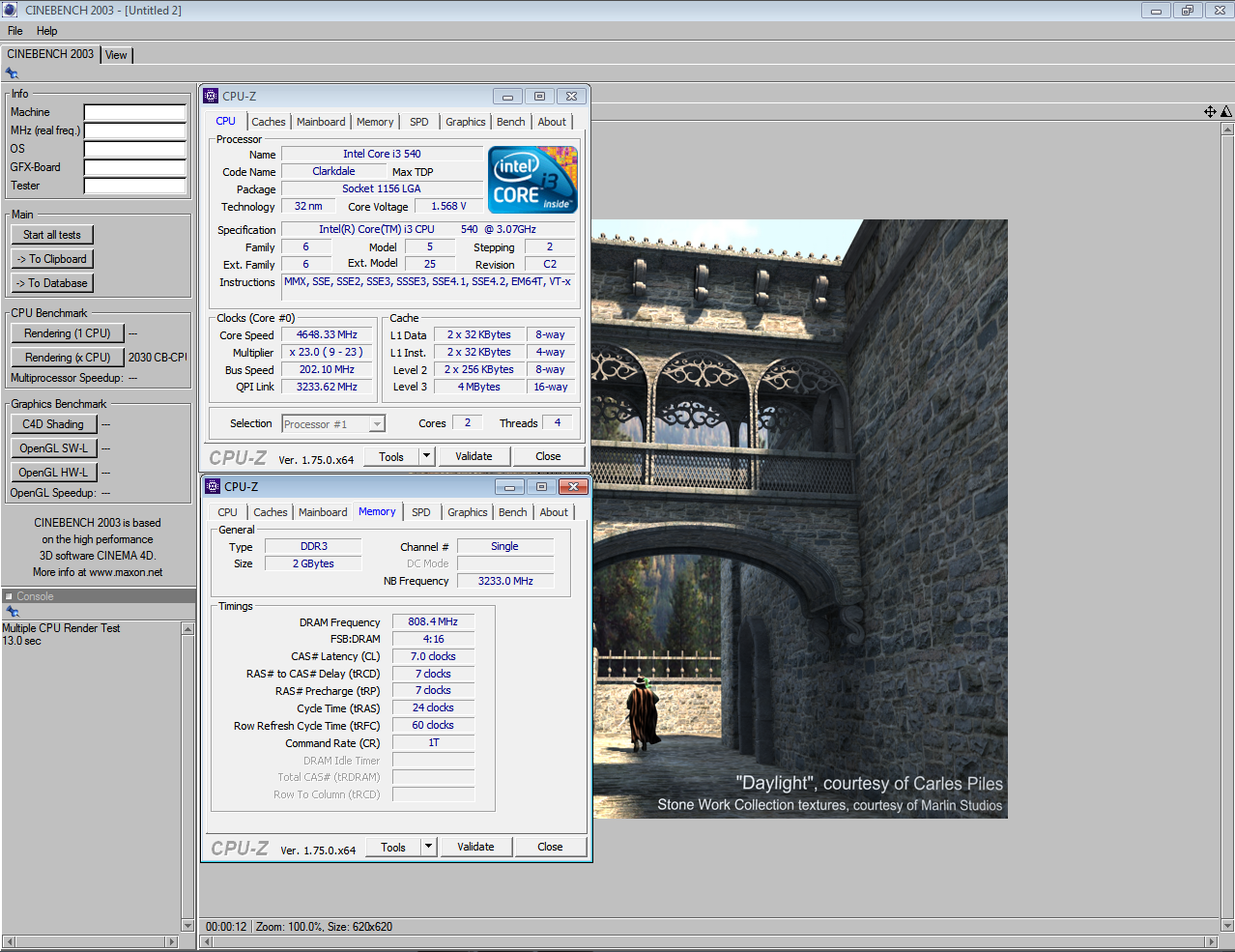The height and width of the screenshot is (952, 1235).
Task: Click the 00:00:12 render time in status bar
Action: click(x=226, y=927)
